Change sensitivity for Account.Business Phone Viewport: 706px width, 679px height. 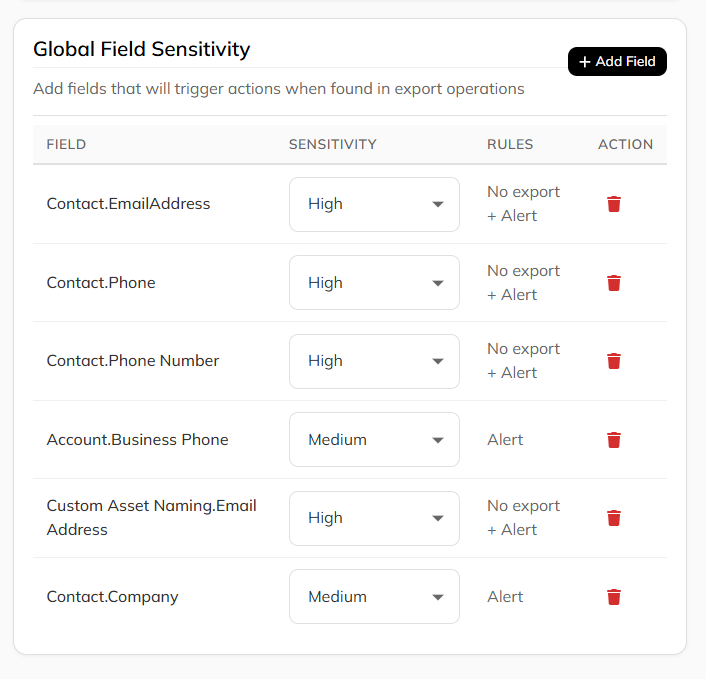click(374, 440)
